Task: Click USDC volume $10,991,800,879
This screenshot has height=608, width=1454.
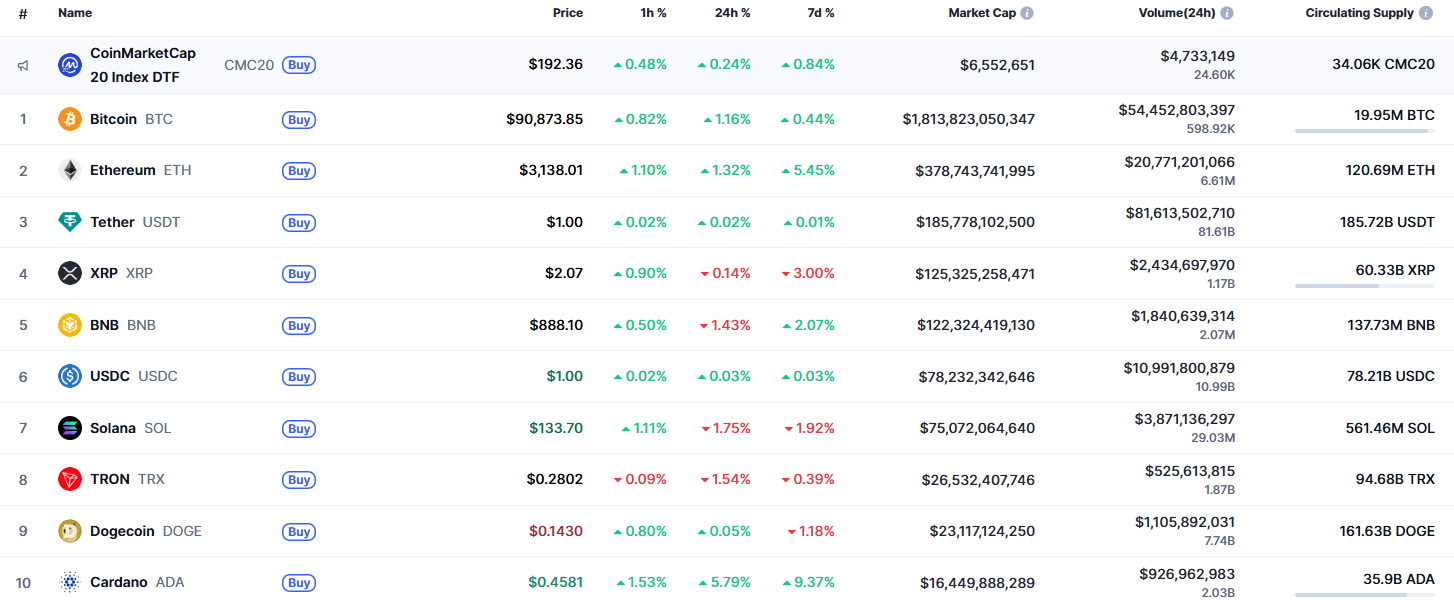Action: [x=1180, y=368]
